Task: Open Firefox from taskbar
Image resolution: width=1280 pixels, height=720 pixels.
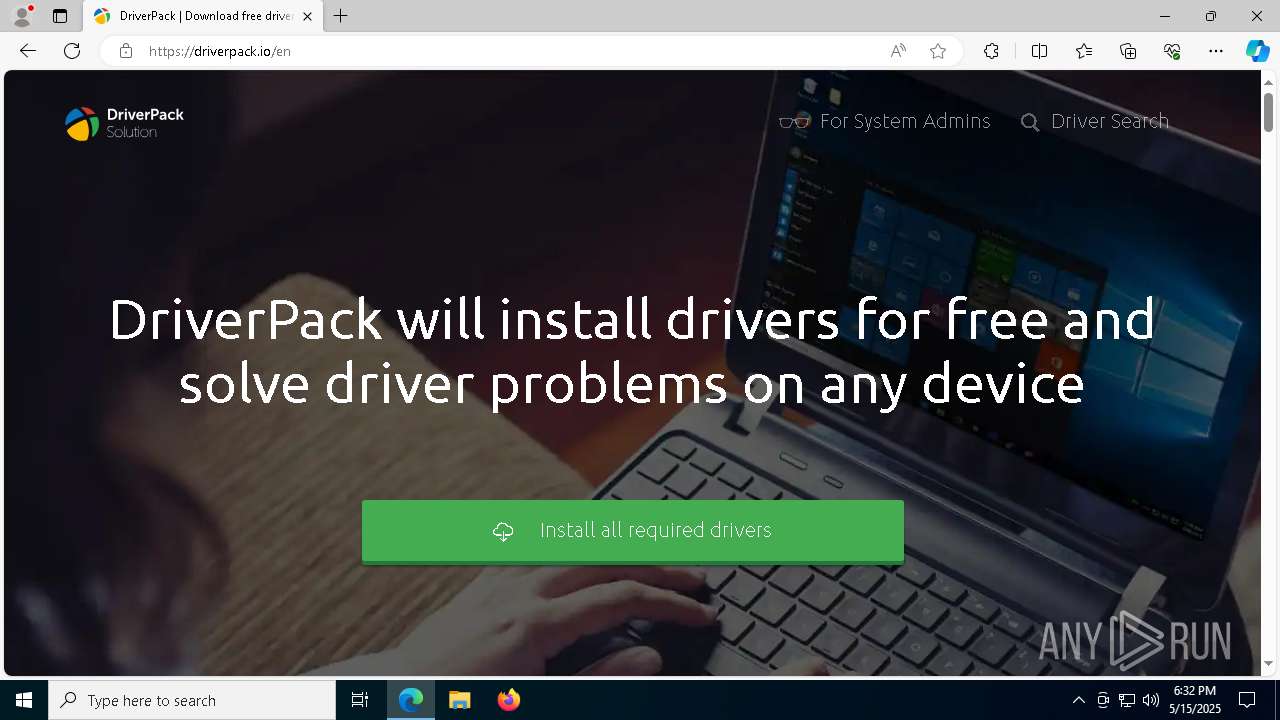Action: [x=509, y=700]
